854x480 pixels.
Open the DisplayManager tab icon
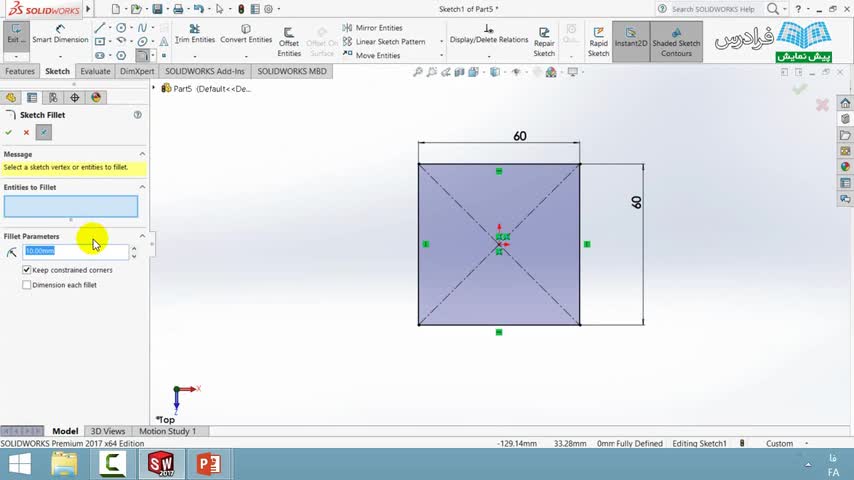click(96, 98)
